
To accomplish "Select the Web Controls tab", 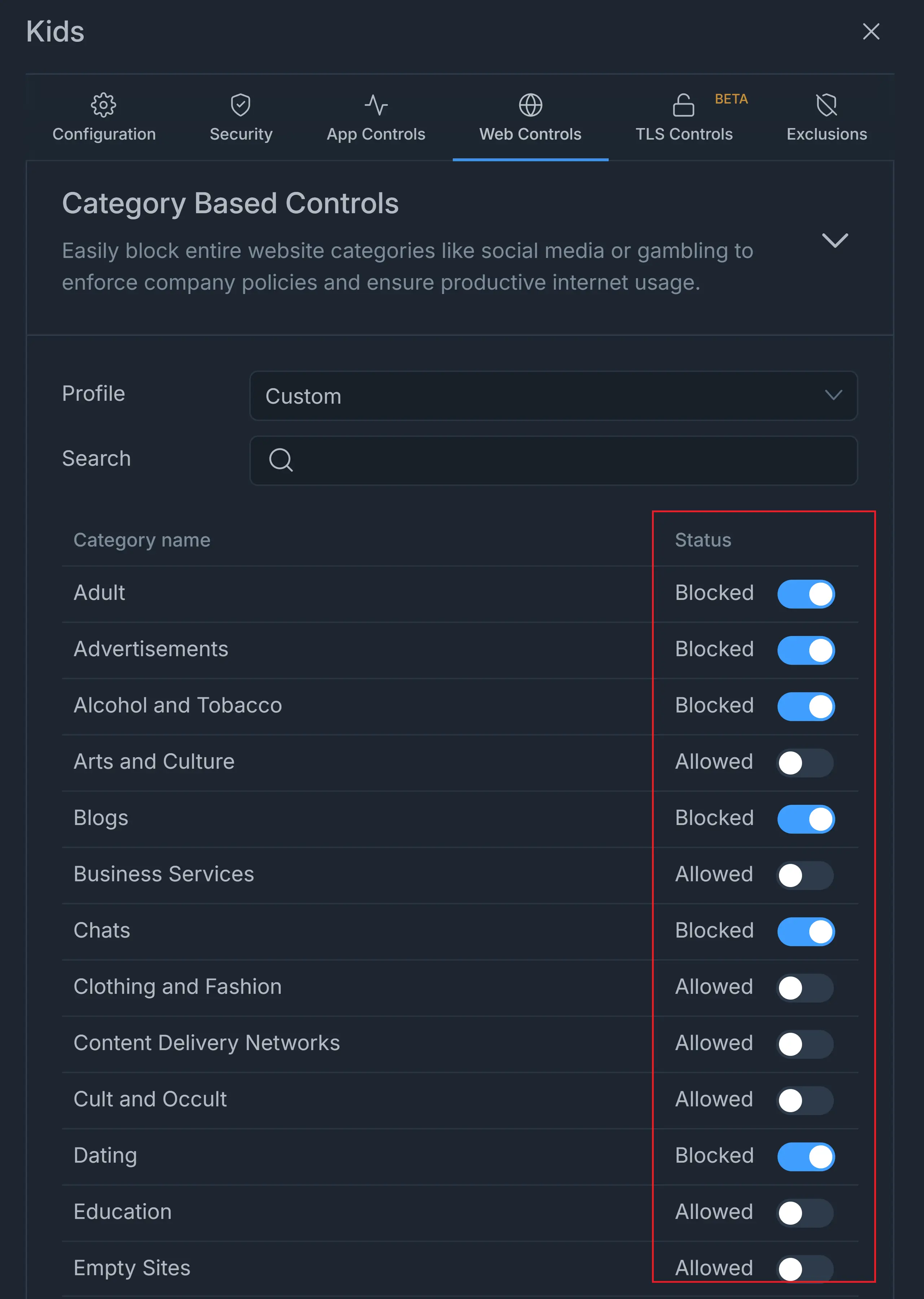I will 530,118.
